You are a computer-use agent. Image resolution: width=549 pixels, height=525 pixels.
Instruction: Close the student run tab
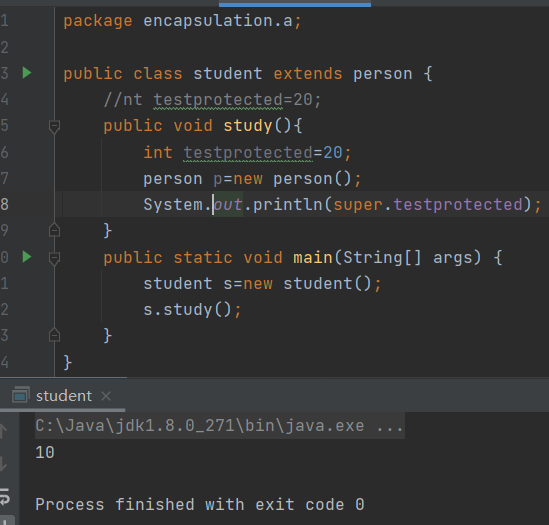106,396
